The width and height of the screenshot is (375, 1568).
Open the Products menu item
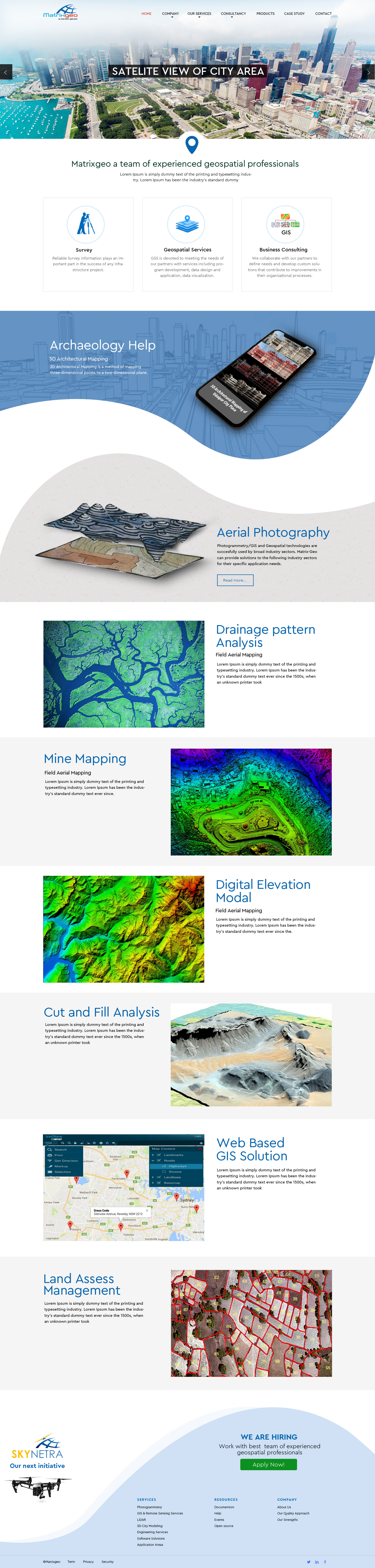(x=266, y=13)
